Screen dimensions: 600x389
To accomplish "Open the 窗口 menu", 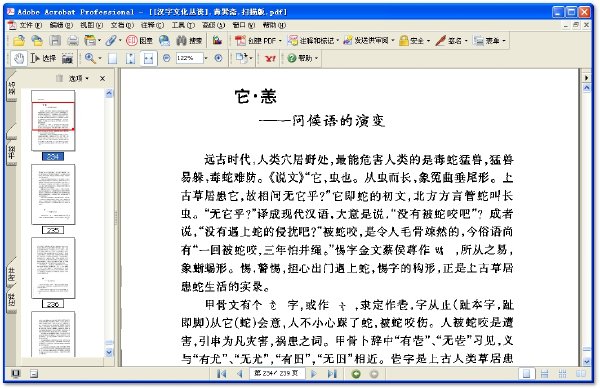I will (x=244, y=25).
